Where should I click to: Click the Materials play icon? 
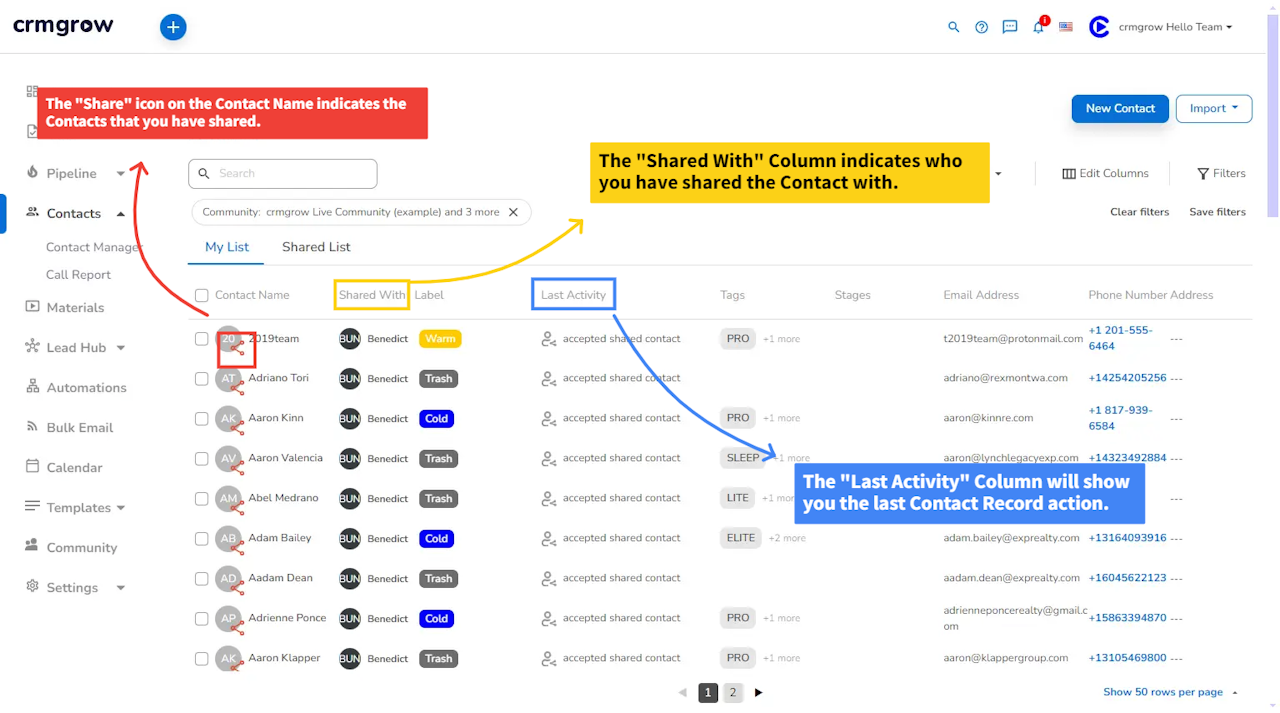click(x=32, y=307)
